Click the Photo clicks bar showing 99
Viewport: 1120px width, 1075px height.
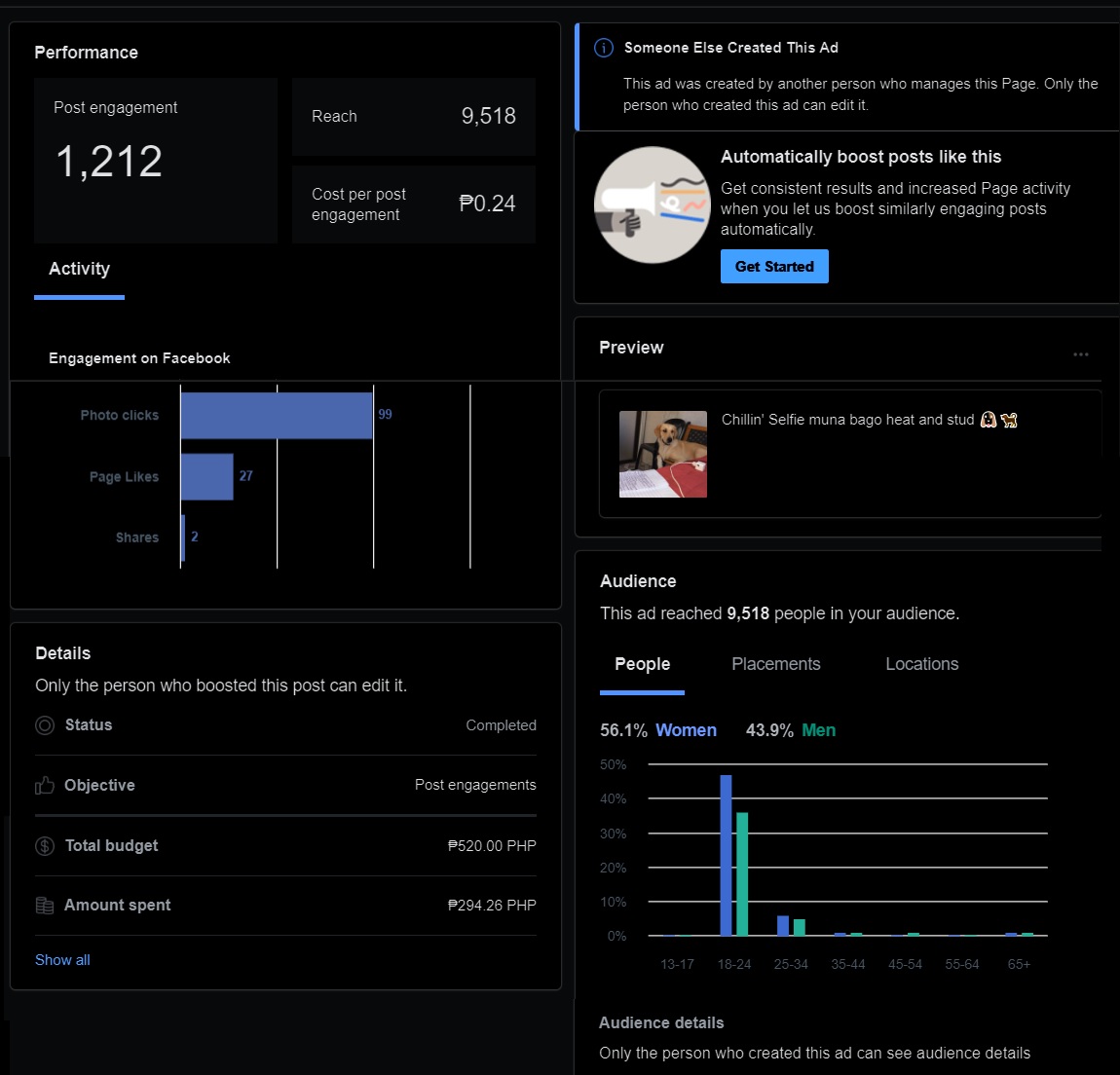277,416
